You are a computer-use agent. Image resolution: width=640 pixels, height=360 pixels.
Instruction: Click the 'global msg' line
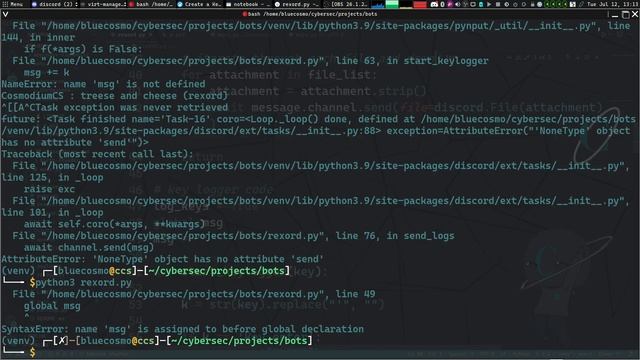[x=52, y=306]
